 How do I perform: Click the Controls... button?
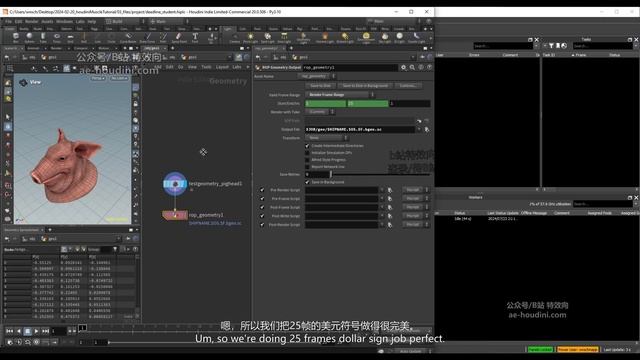pyautogui.click(x=408, y=86)
